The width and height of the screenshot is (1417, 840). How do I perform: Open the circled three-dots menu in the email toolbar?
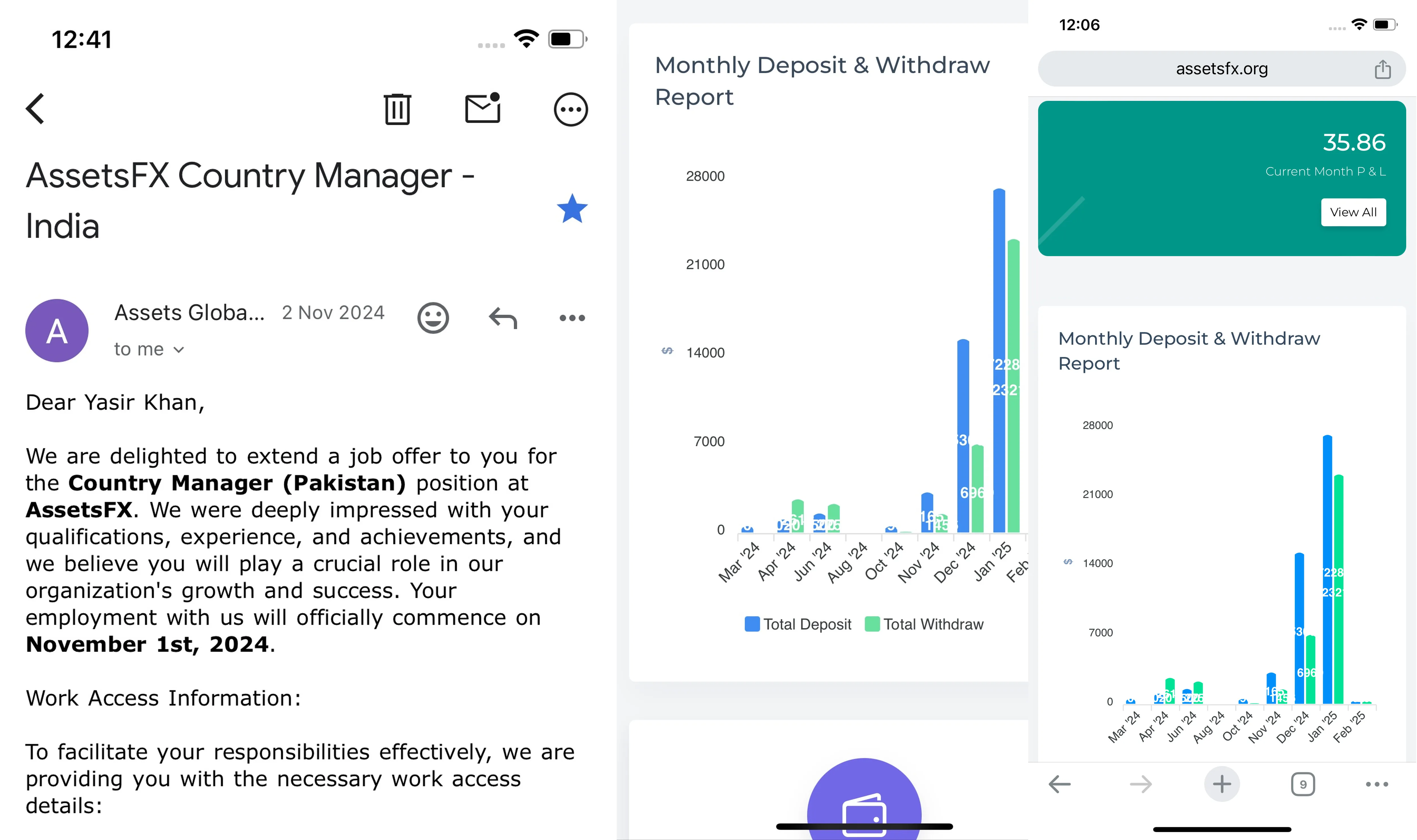(x=571, y=109)
